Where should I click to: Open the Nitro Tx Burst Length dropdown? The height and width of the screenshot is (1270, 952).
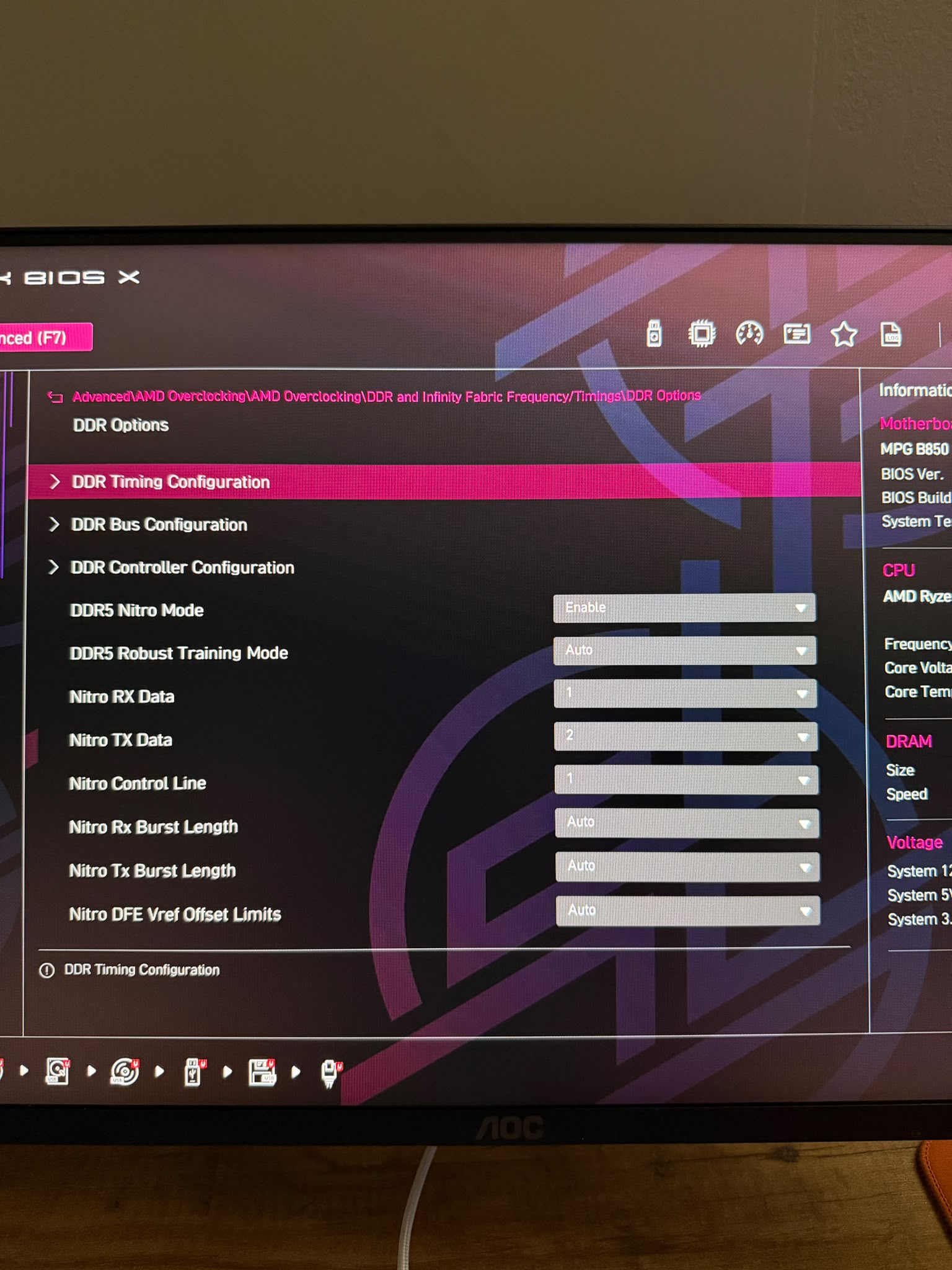[687, 867]
